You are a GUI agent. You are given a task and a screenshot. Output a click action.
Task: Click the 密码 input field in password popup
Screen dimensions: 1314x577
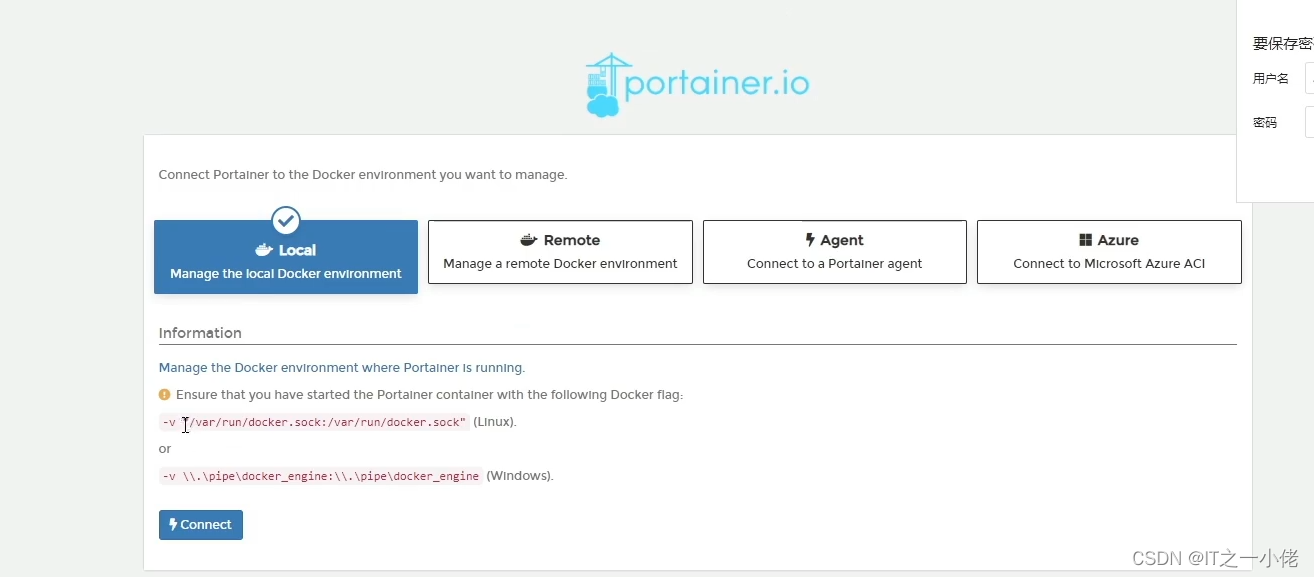pyautogui.click(x=1309, y=122)
